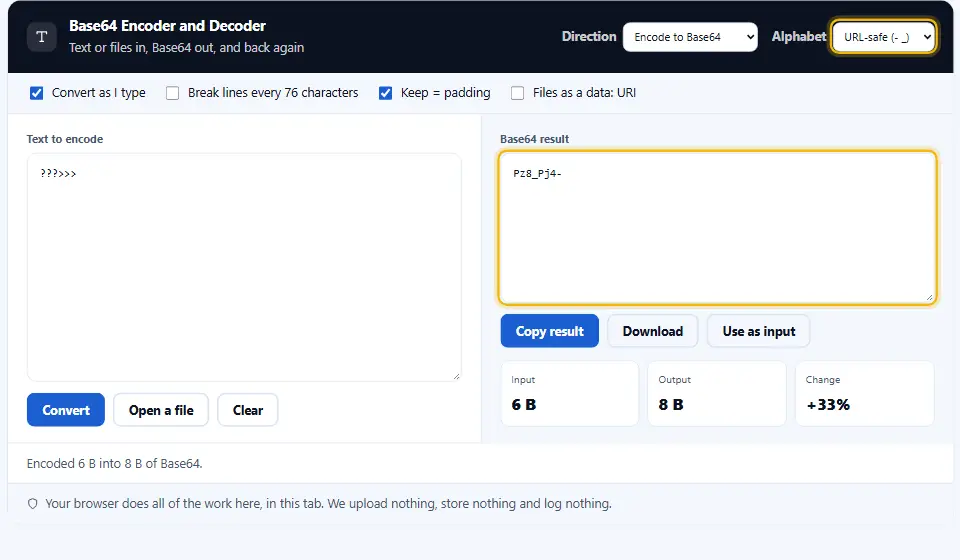Viewport: 960px width, 560px height.
Task: Uncheck Keep = padding option
Action: point(385,93)
